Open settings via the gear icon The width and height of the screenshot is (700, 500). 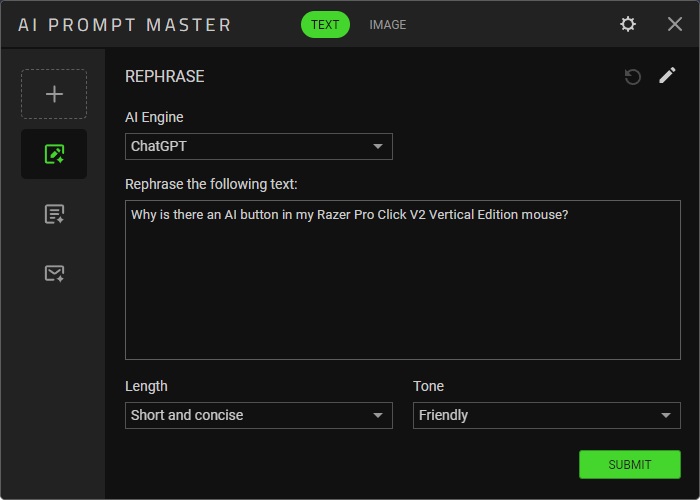click(628, 24)
